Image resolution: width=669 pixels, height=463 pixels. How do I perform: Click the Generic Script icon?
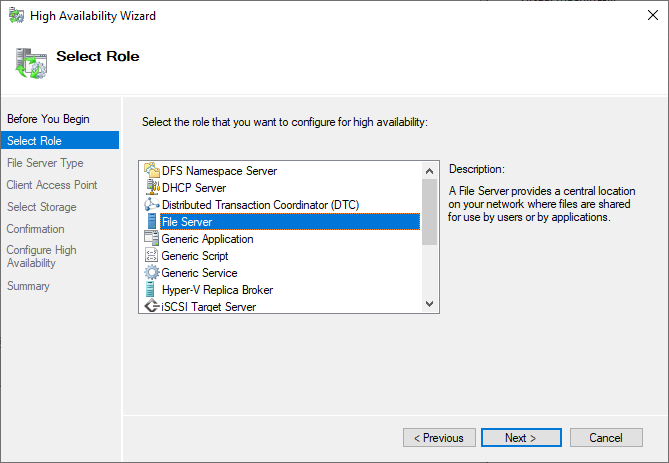point(152,256)
